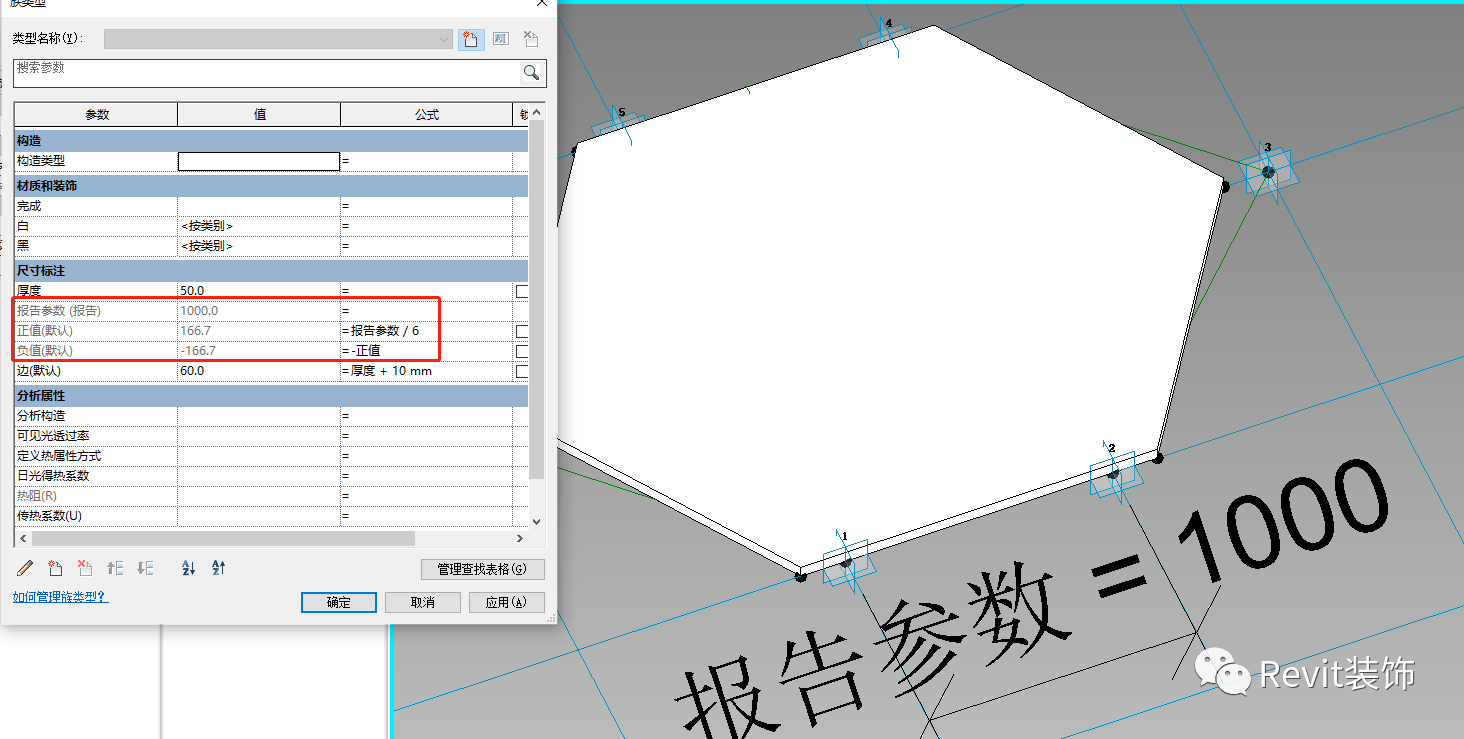Click the vertical scrollbar down arrow

pos(537,521)
